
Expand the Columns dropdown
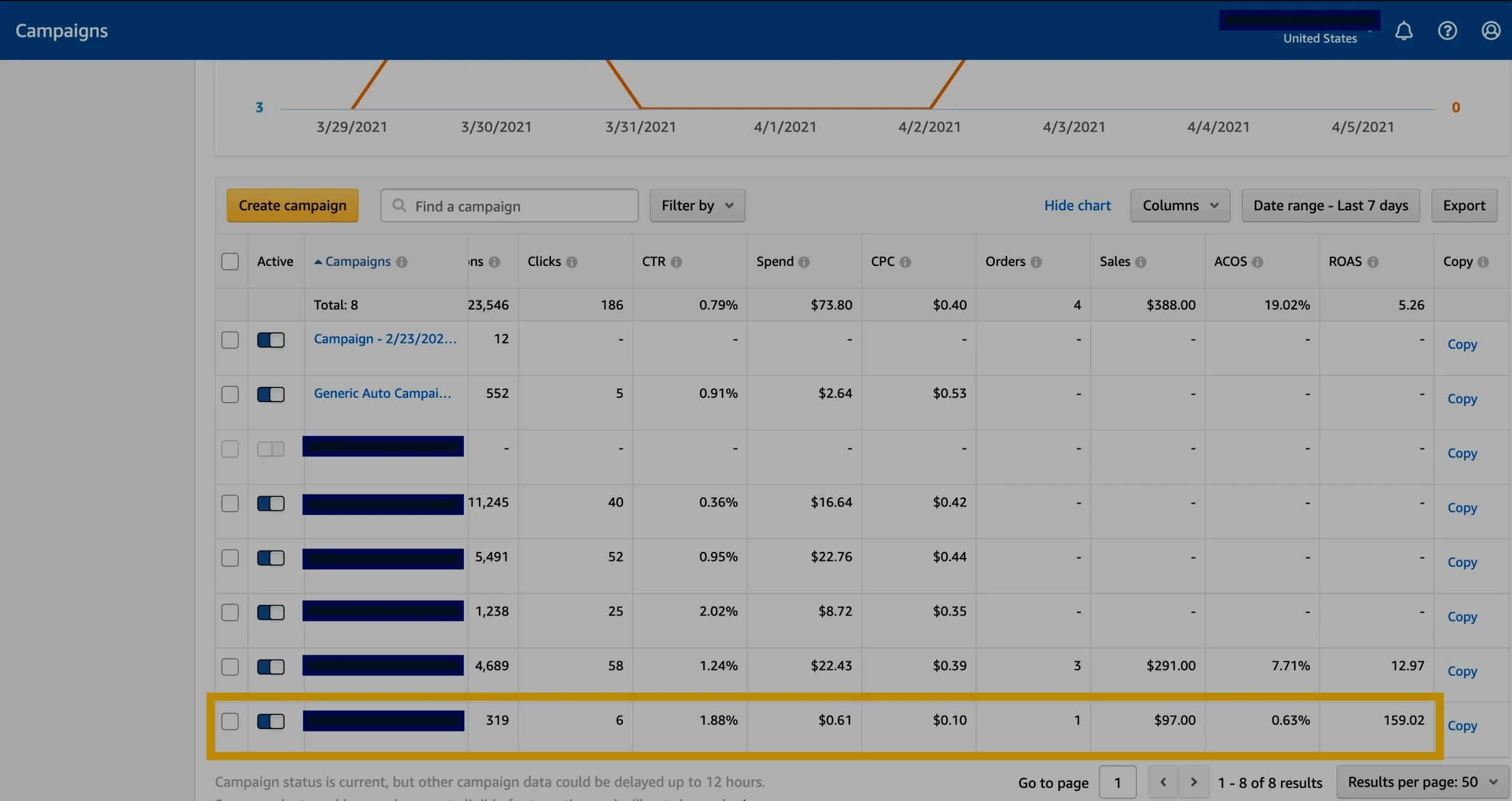pyautogui.click(x=1179, y=206)
